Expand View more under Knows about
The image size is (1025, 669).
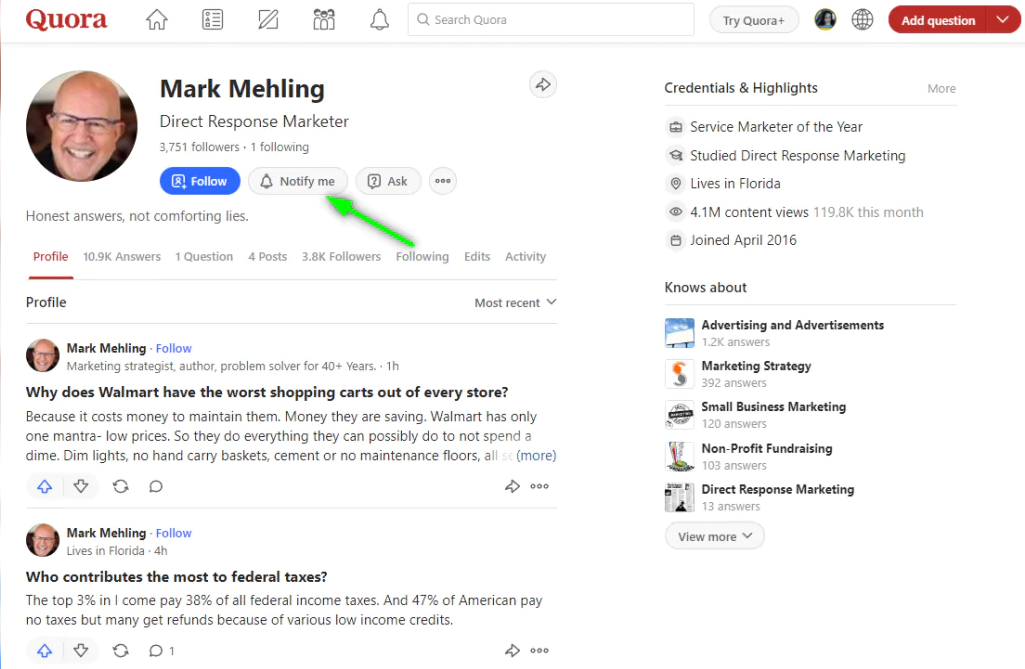(714, 537)
